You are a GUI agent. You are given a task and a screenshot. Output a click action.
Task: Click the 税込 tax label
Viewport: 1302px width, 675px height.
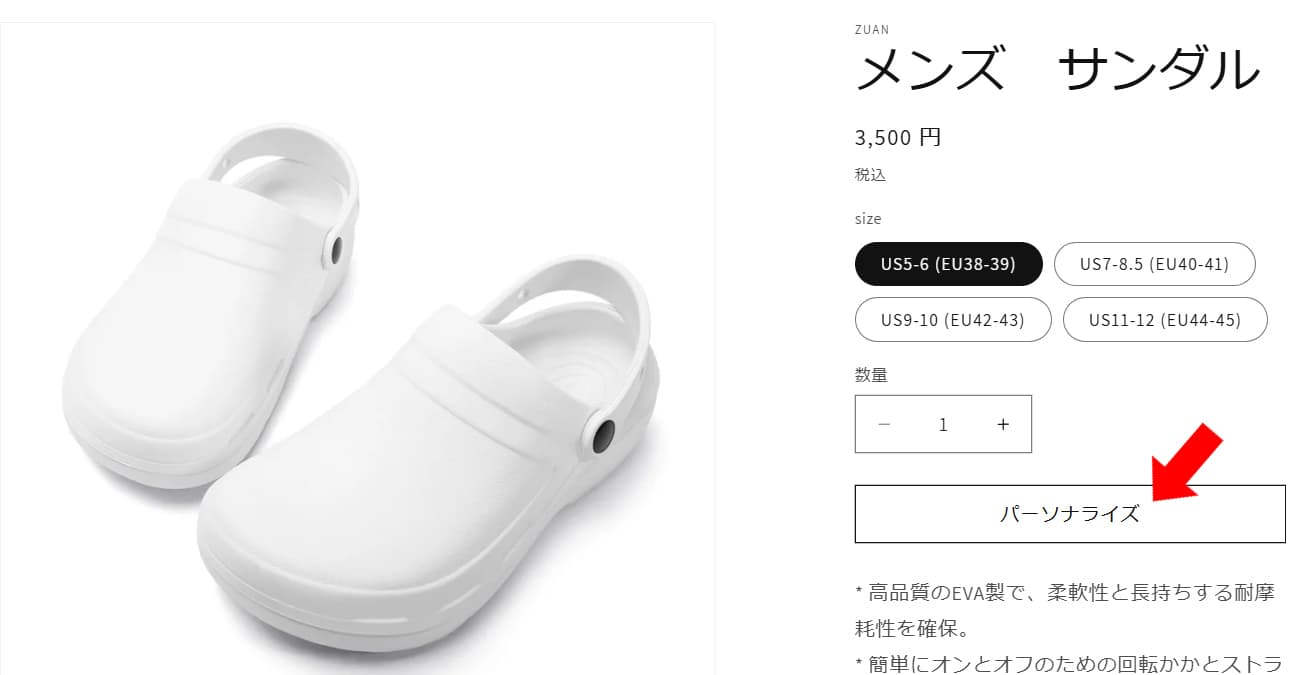[870, 175]
